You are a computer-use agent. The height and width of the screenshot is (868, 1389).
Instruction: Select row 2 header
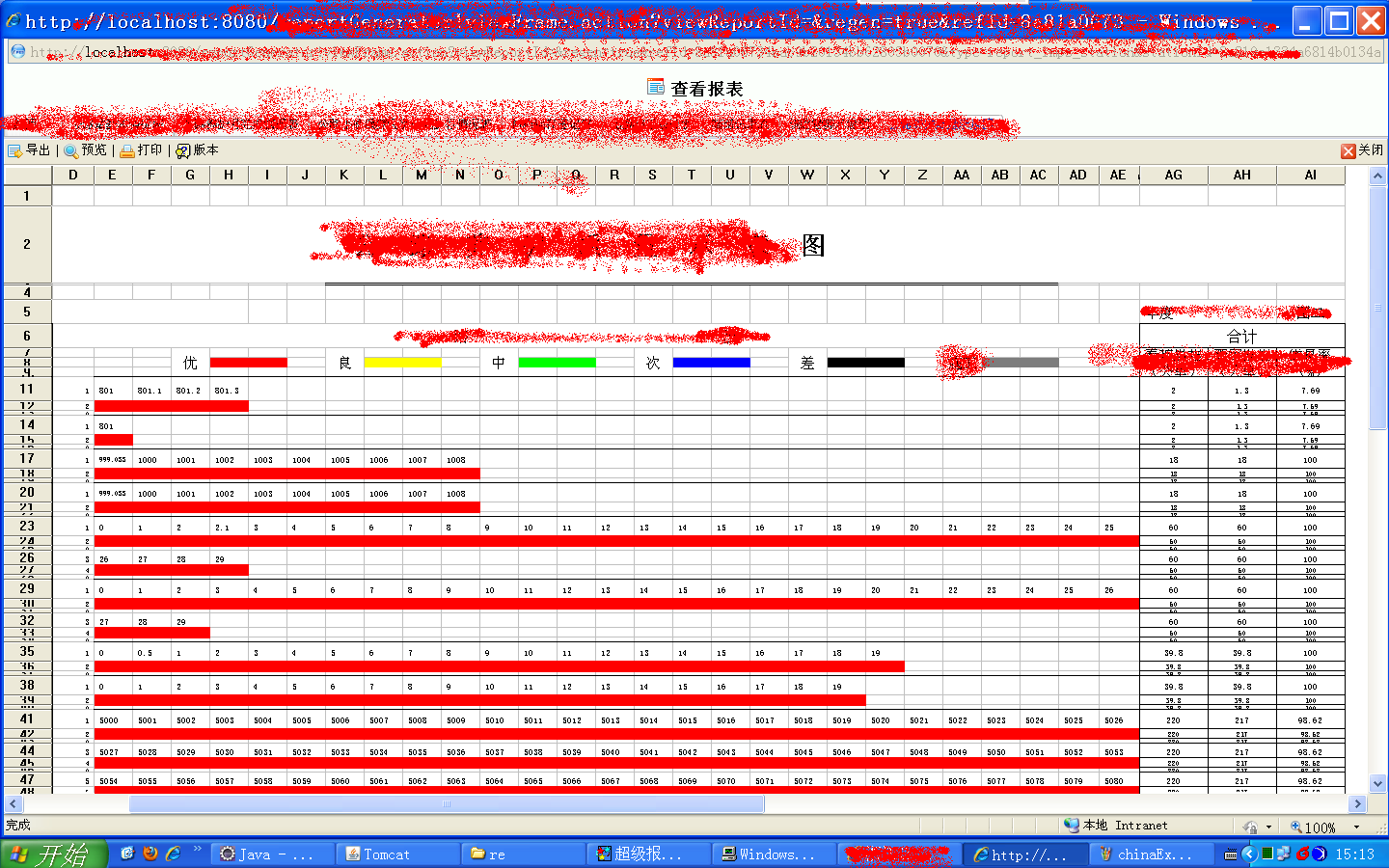point(27,244)
